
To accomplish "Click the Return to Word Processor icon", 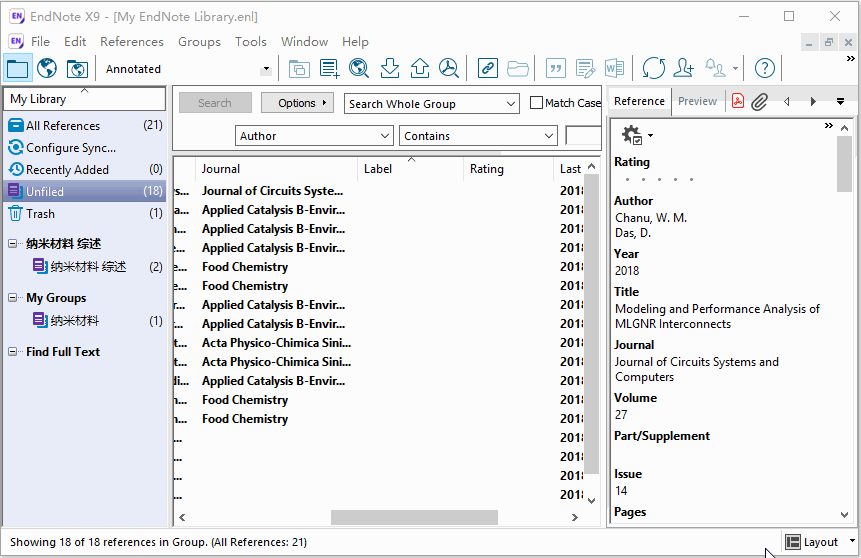I will [x=614, y=69].
